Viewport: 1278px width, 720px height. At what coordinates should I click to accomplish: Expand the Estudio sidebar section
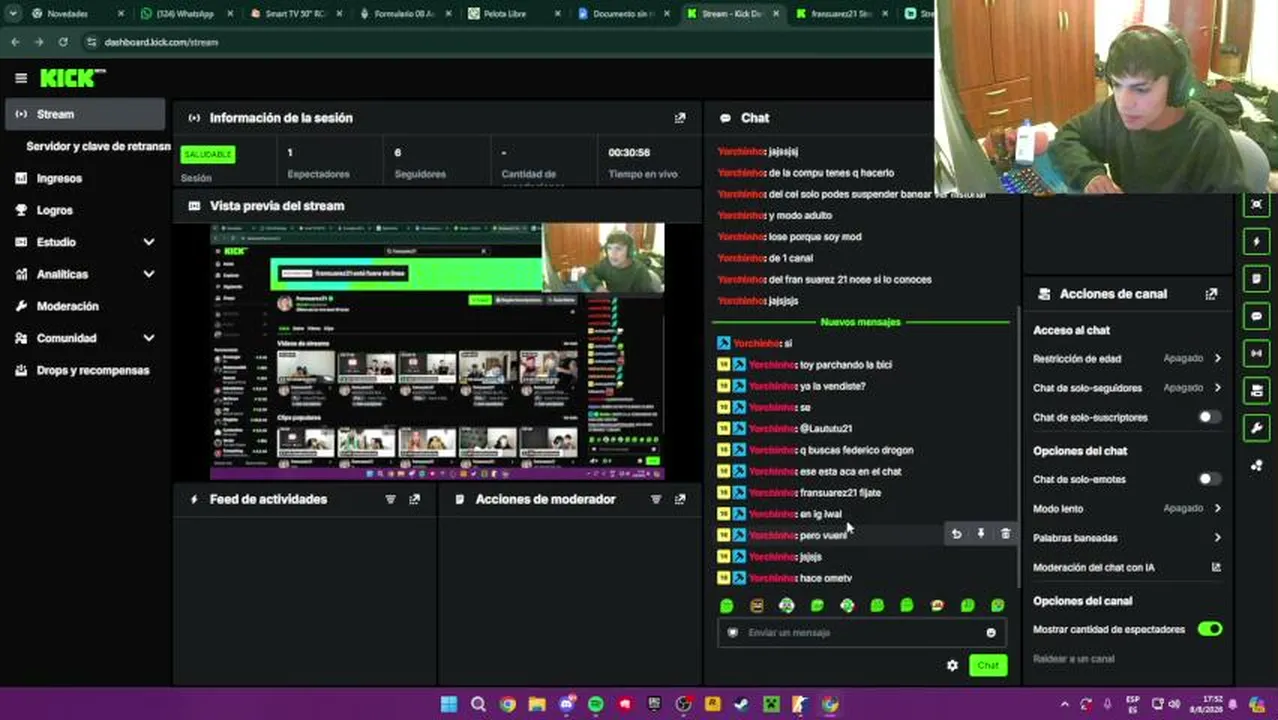pos(149,242)
